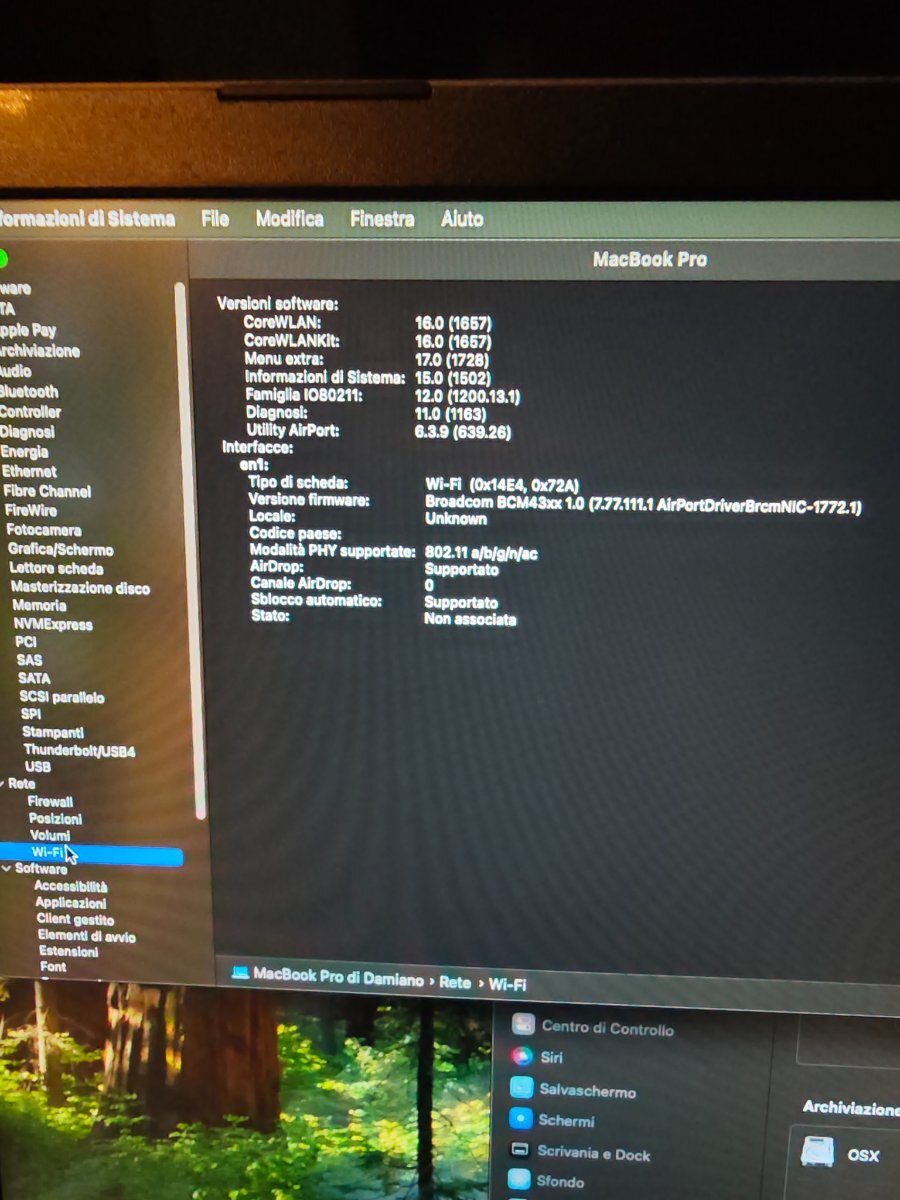
Task: Select Volumi under Rete
Action: tap(50, 835)
